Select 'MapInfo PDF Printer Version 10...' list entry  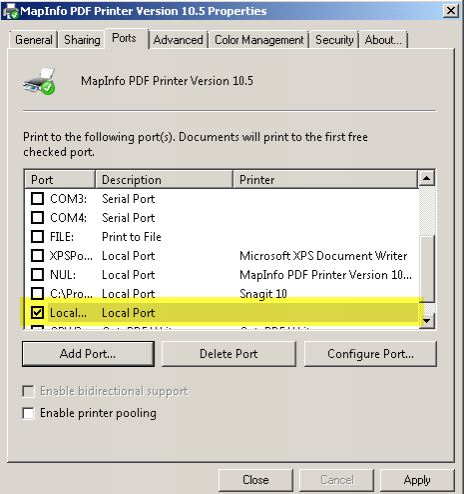[x=326, y=275]
